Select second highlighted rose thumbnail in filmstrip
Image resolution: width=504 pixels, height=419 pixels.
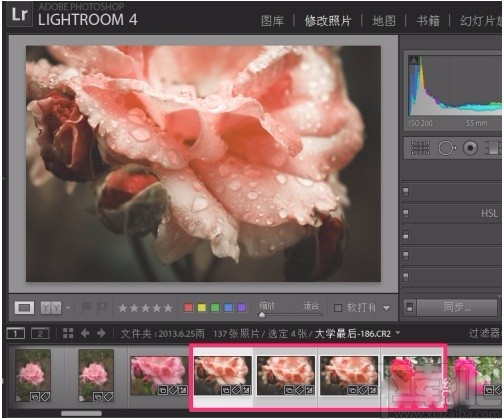click(x=286, y=376)
